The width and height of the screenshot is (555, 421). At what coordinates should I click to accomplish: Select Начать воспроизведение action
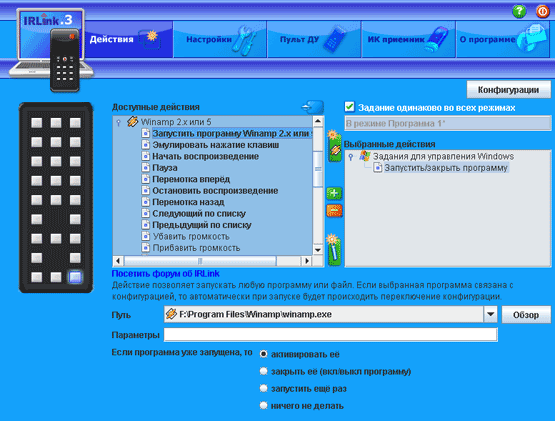click(x=205, y=156)
